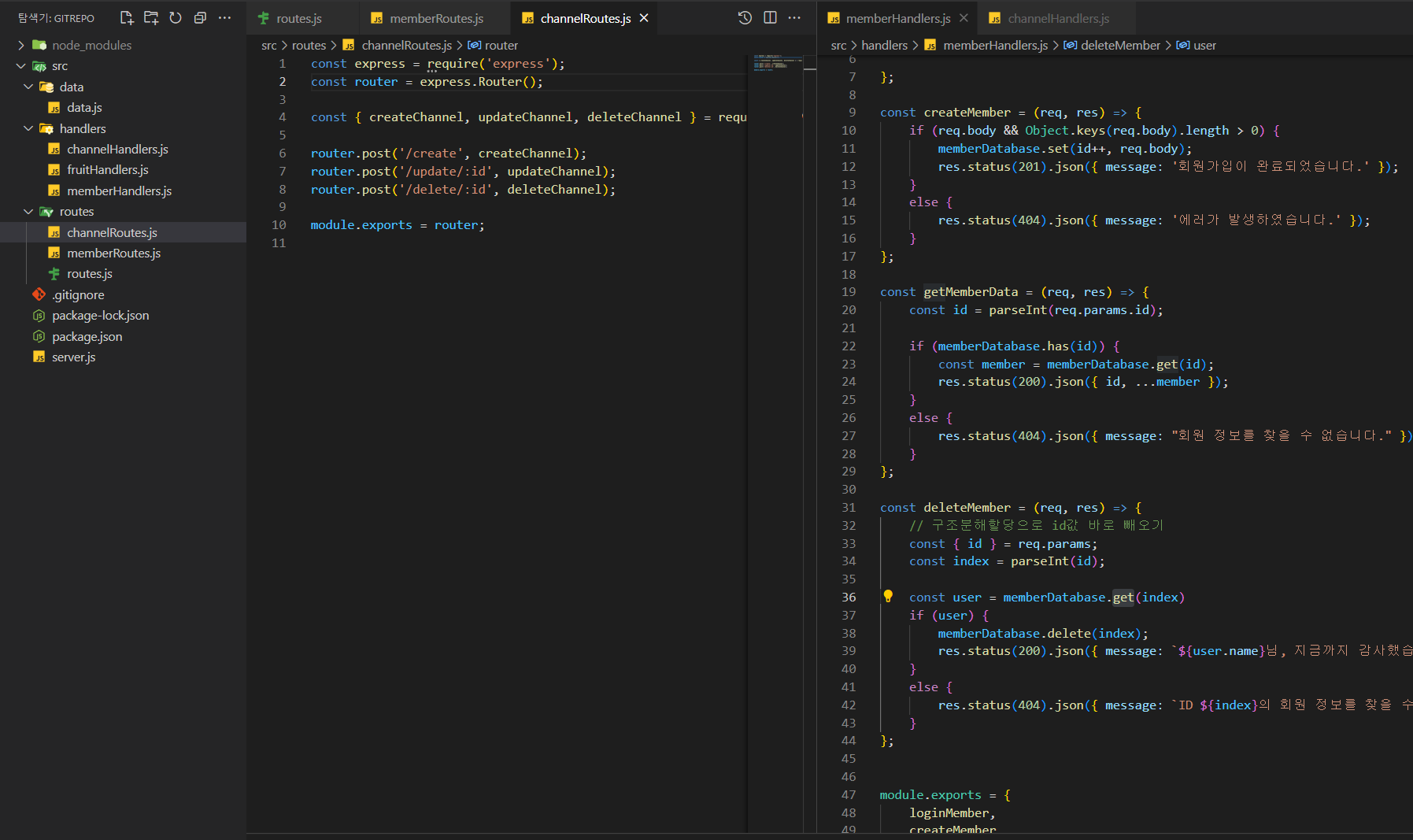Click routes breadcrumb in left editor
The width and height of the screenshot is (1413, 840).
click(x=309, y=46)
